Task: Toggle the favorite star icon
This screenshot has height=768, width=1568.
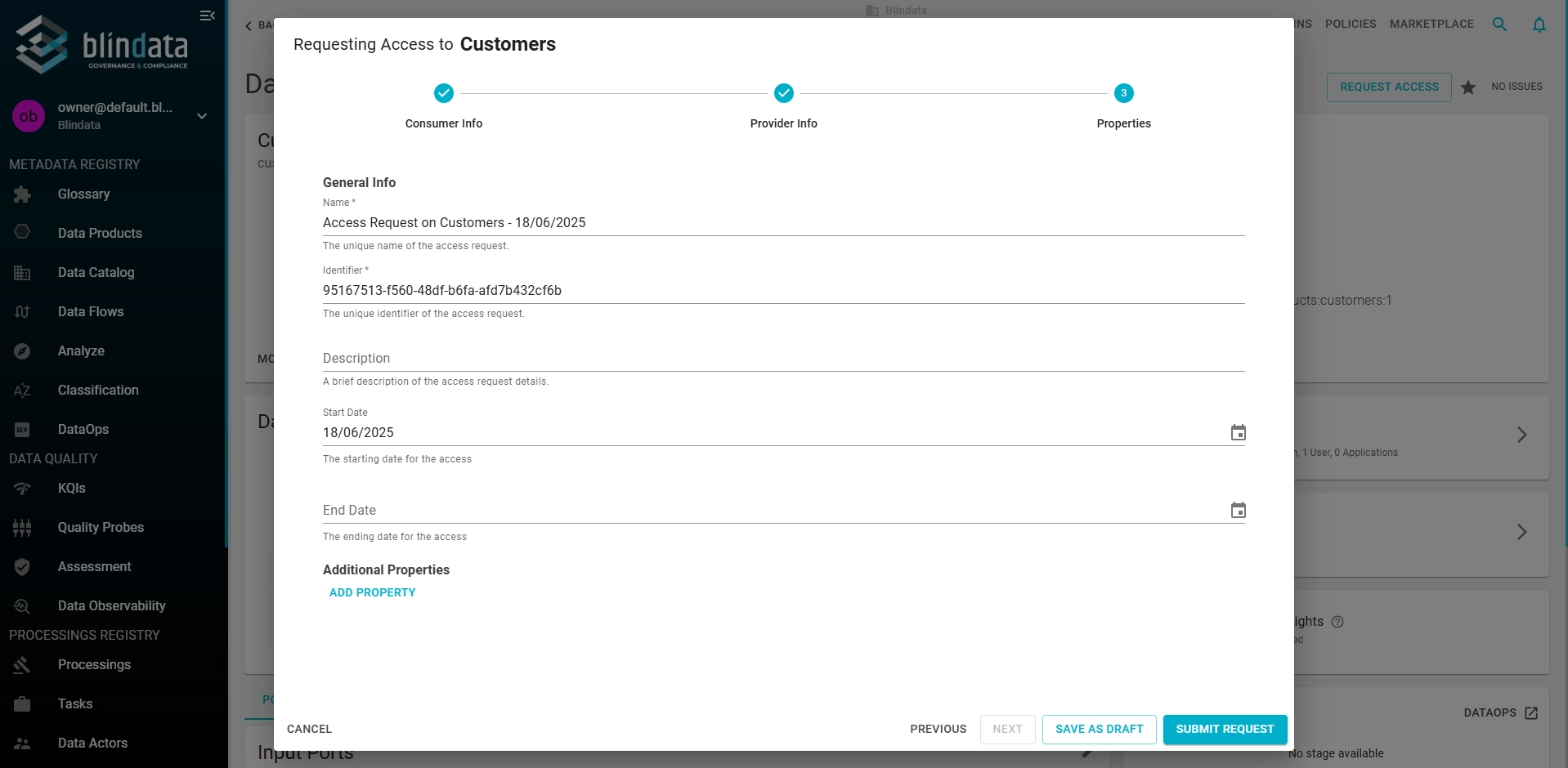Action: pyautogui.click(x=1468, y=87)
